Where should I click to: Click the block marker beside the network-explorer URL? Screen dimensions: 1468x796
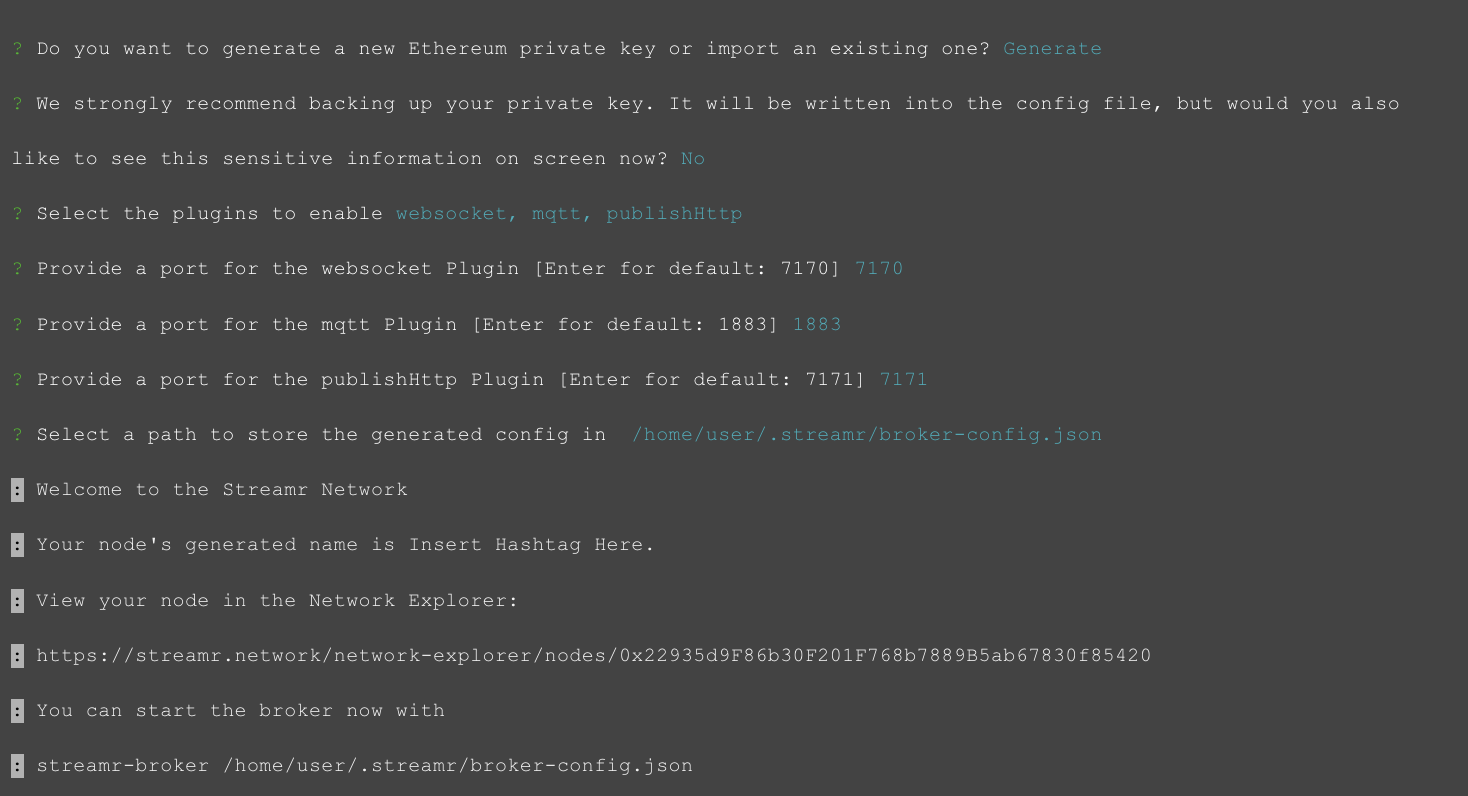click(17, 656)
